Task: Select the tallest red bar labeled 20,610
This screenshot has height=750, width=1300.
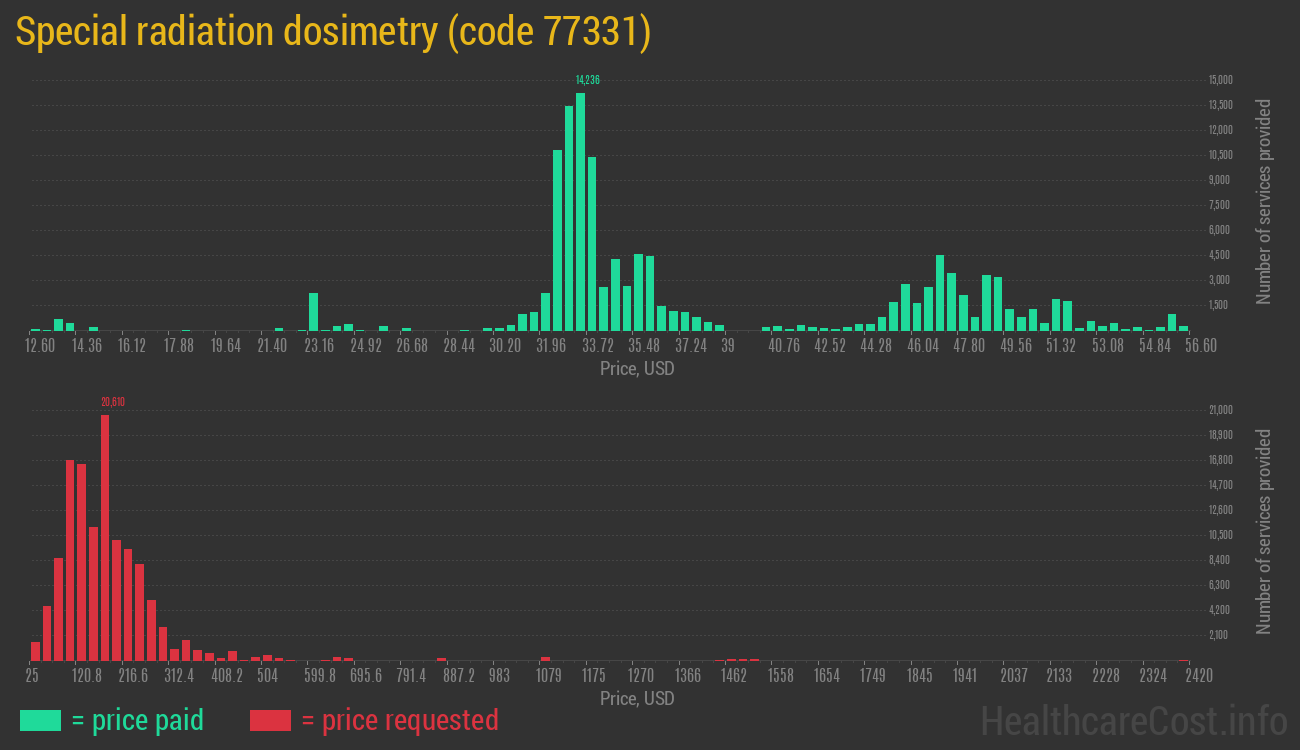Action: tap(105, 538)
